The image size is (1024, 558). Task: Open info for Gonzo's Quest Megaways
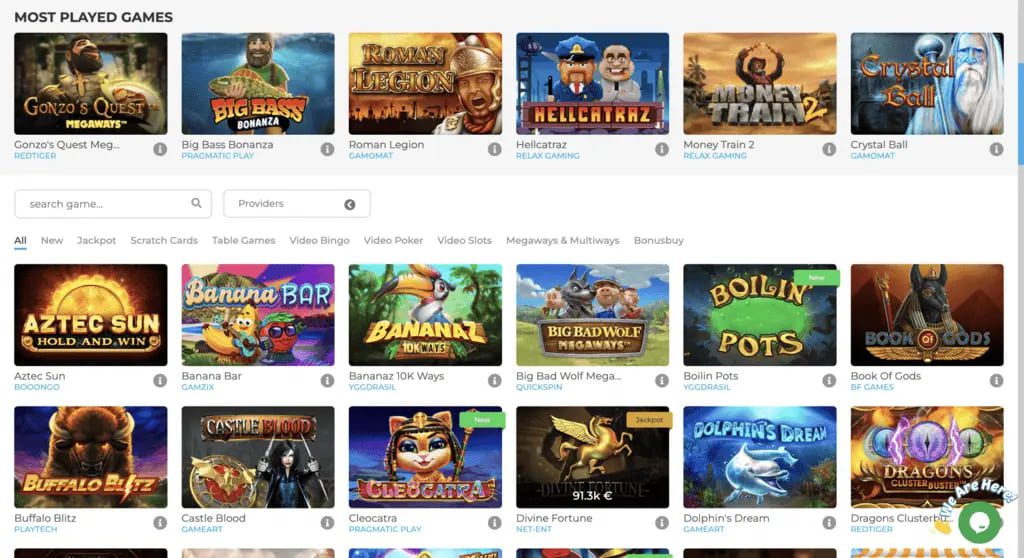click(160, 149)
